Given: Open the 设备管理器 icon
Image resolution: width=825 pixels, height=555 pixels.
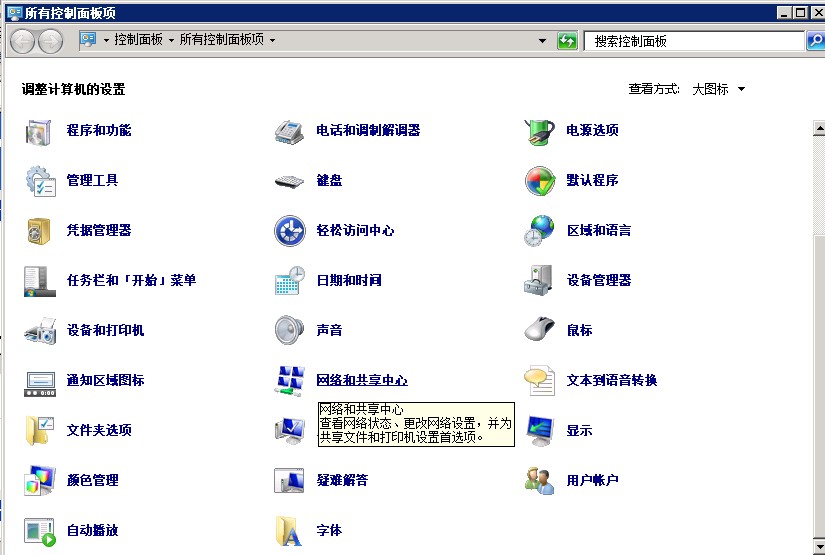Looking at the screenshot, I should (539, 281).
